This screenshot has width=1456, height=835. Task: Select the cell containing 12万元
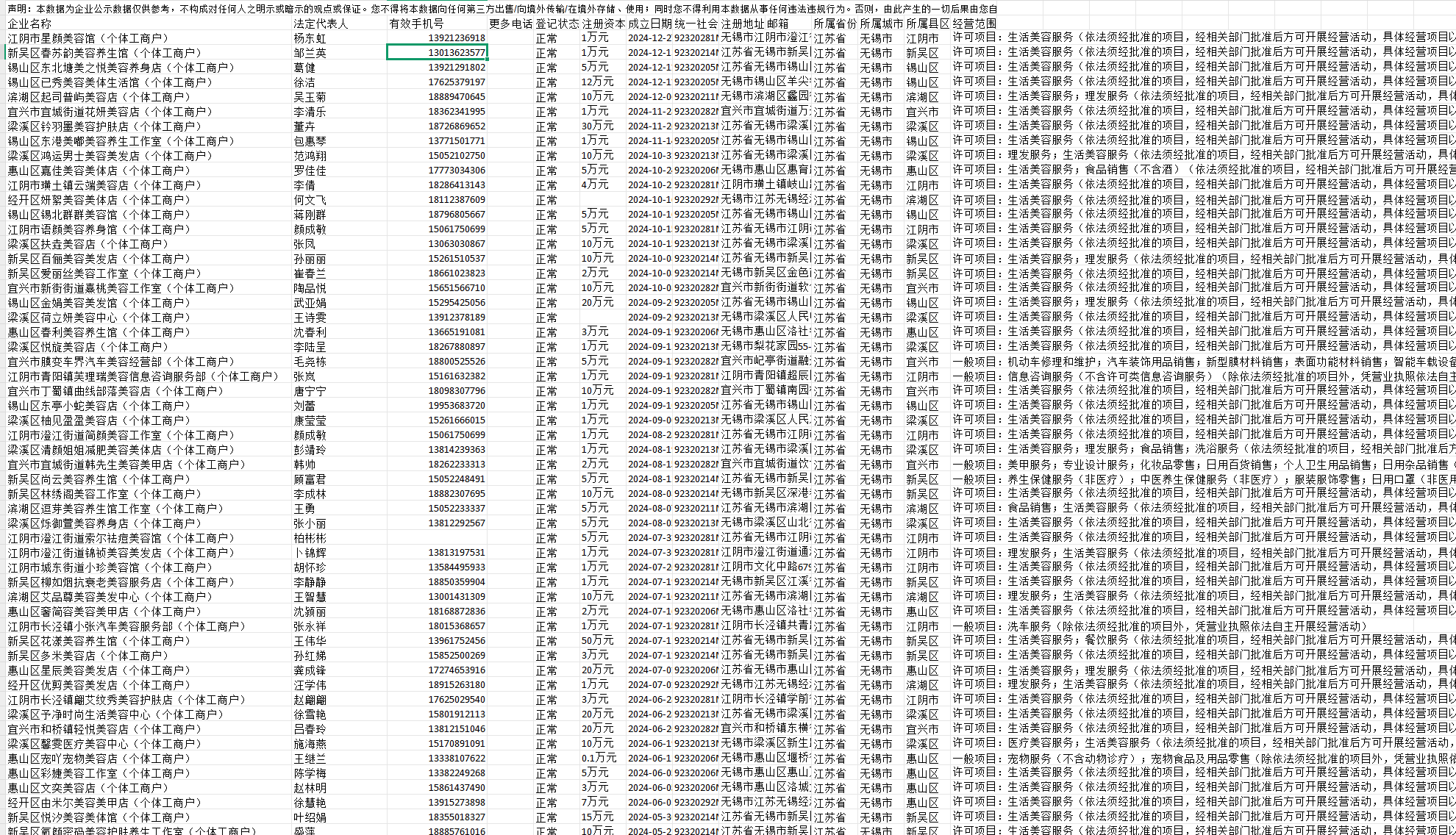pos(597,82)
